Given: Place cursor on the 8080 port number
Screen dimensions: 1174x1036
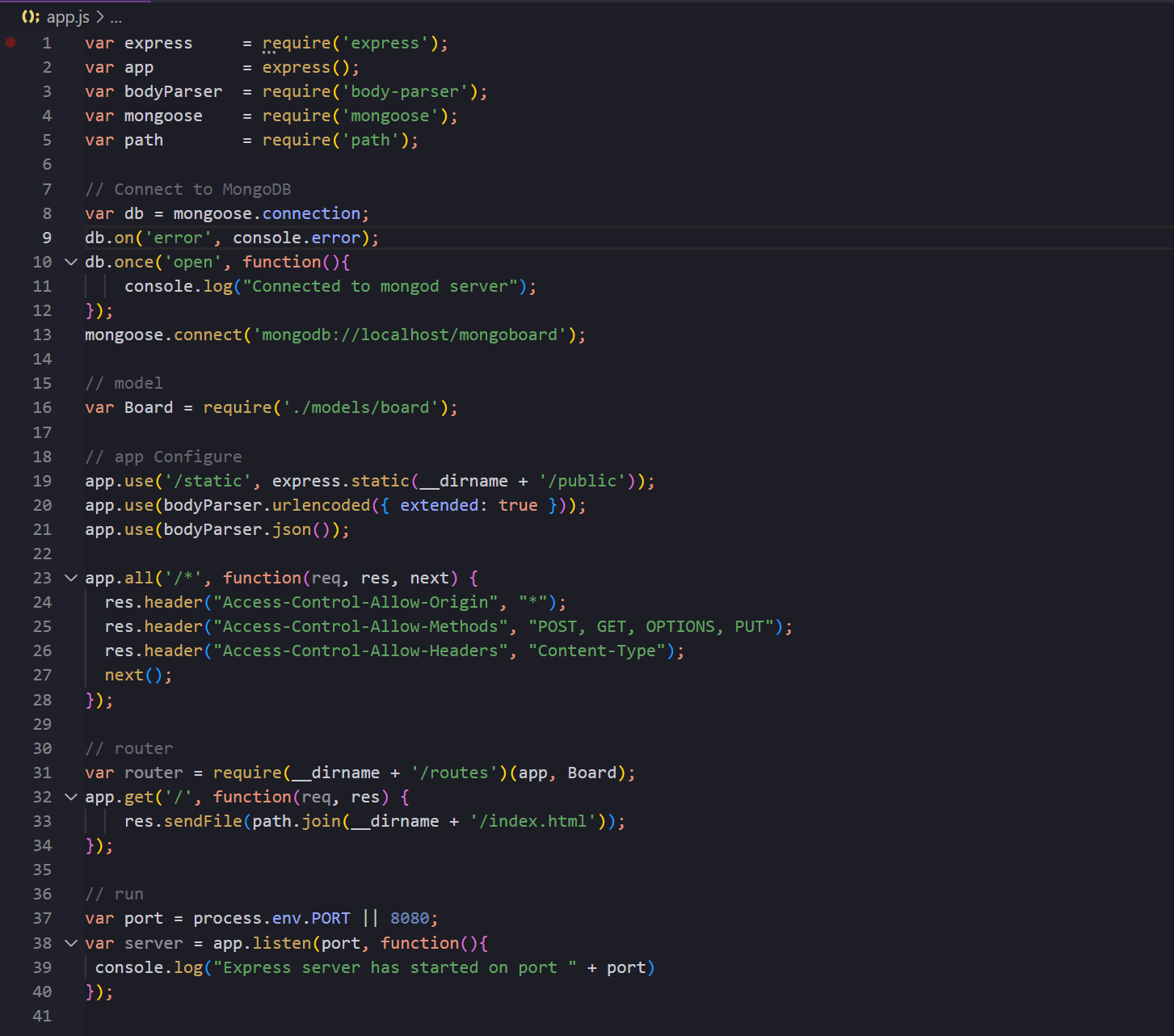Looking at the screenshot, I should pos(410,918).
